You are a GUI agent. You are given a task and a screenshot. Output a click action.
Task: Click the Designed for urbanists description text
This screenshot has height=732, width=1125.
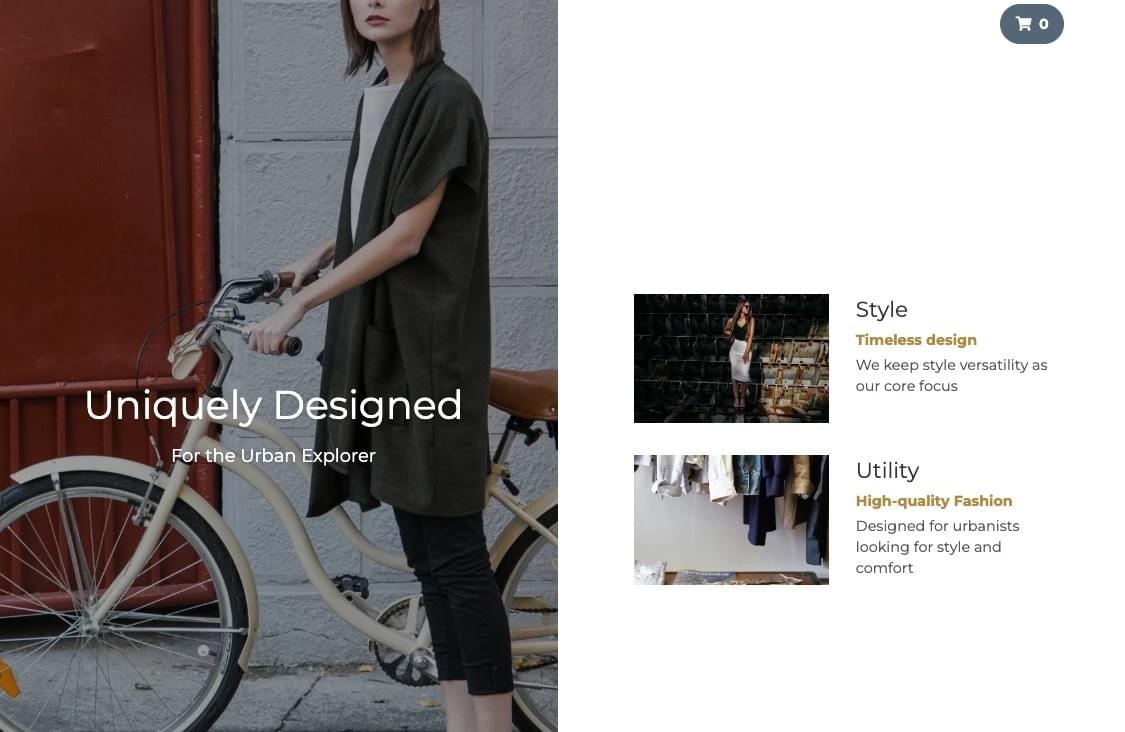point(937,547)
